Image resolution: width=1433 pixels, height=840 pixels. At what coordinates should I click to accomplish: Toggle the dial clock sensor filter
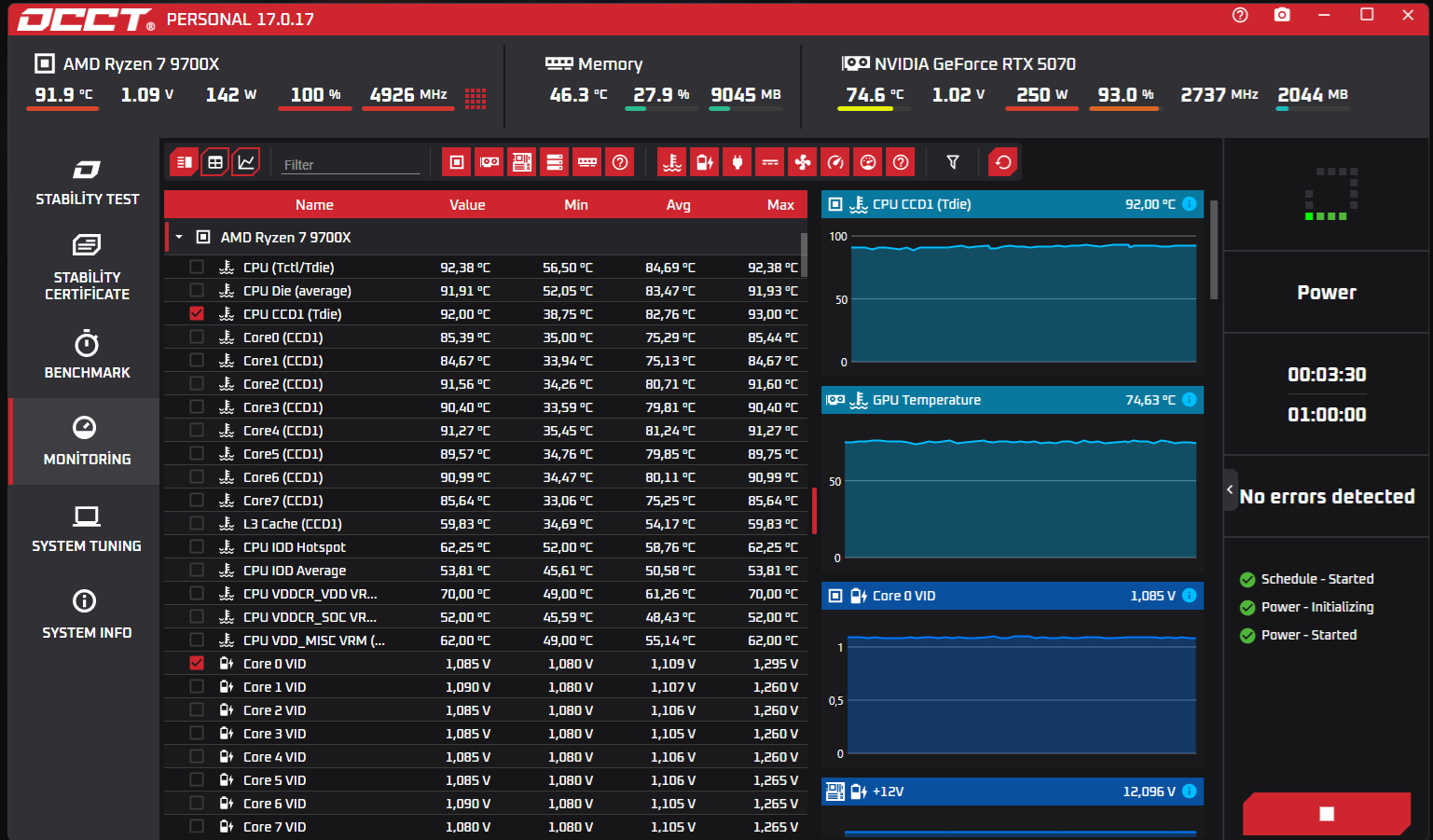pyautogui.click(x=868, y=162)
